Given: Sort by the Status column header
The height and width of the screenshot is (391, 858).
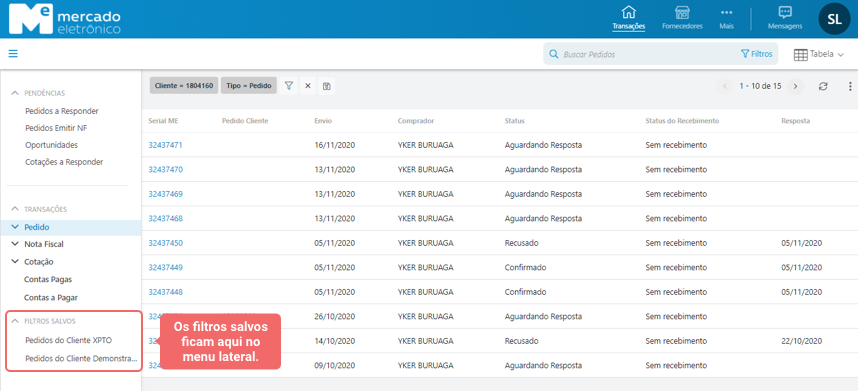Looking at the screenshot, I should coord(514,121).
